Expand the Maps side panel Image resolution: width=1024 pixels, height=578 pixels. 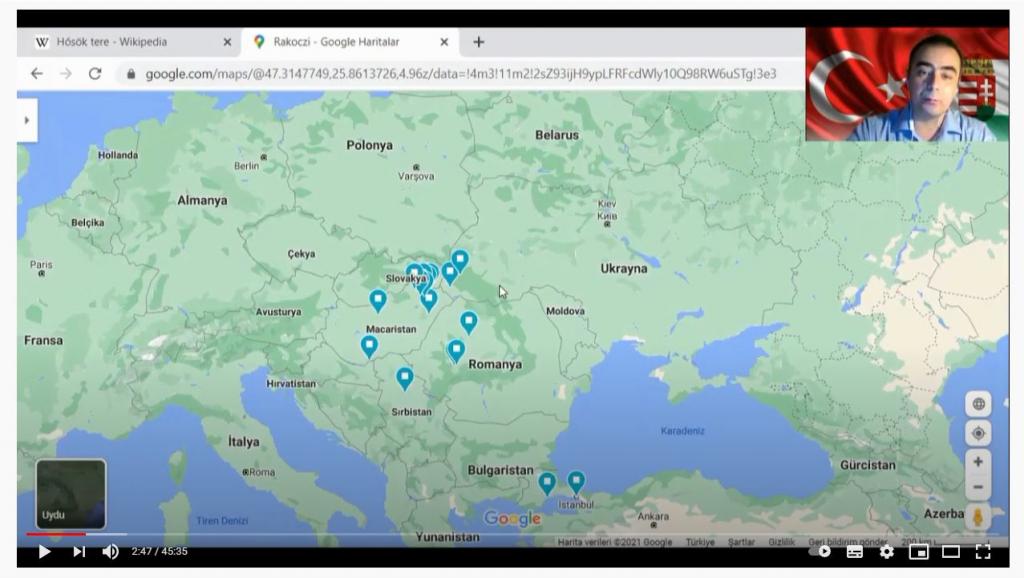[x=27, y=120]
